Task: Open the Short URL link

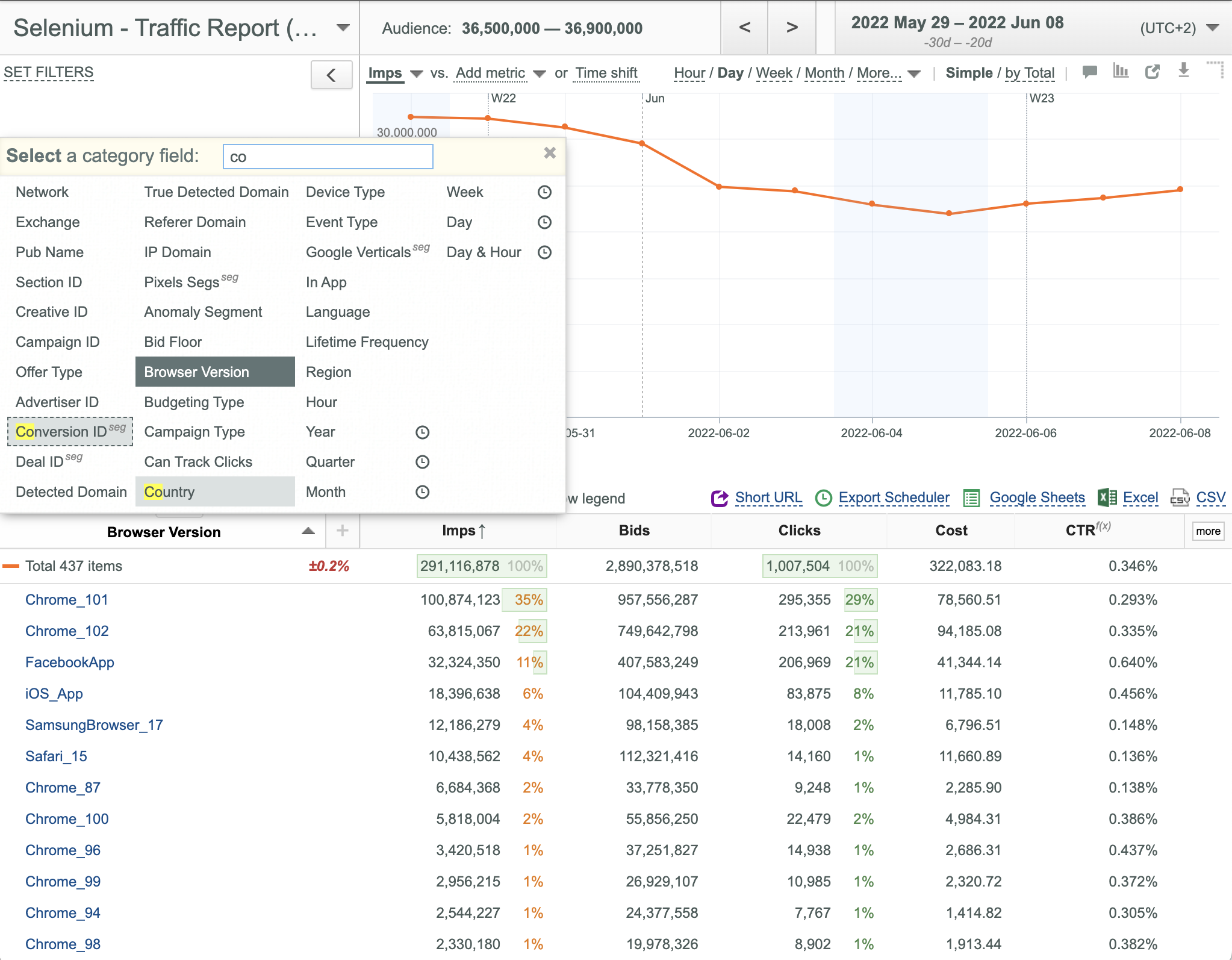Action: 768,497
